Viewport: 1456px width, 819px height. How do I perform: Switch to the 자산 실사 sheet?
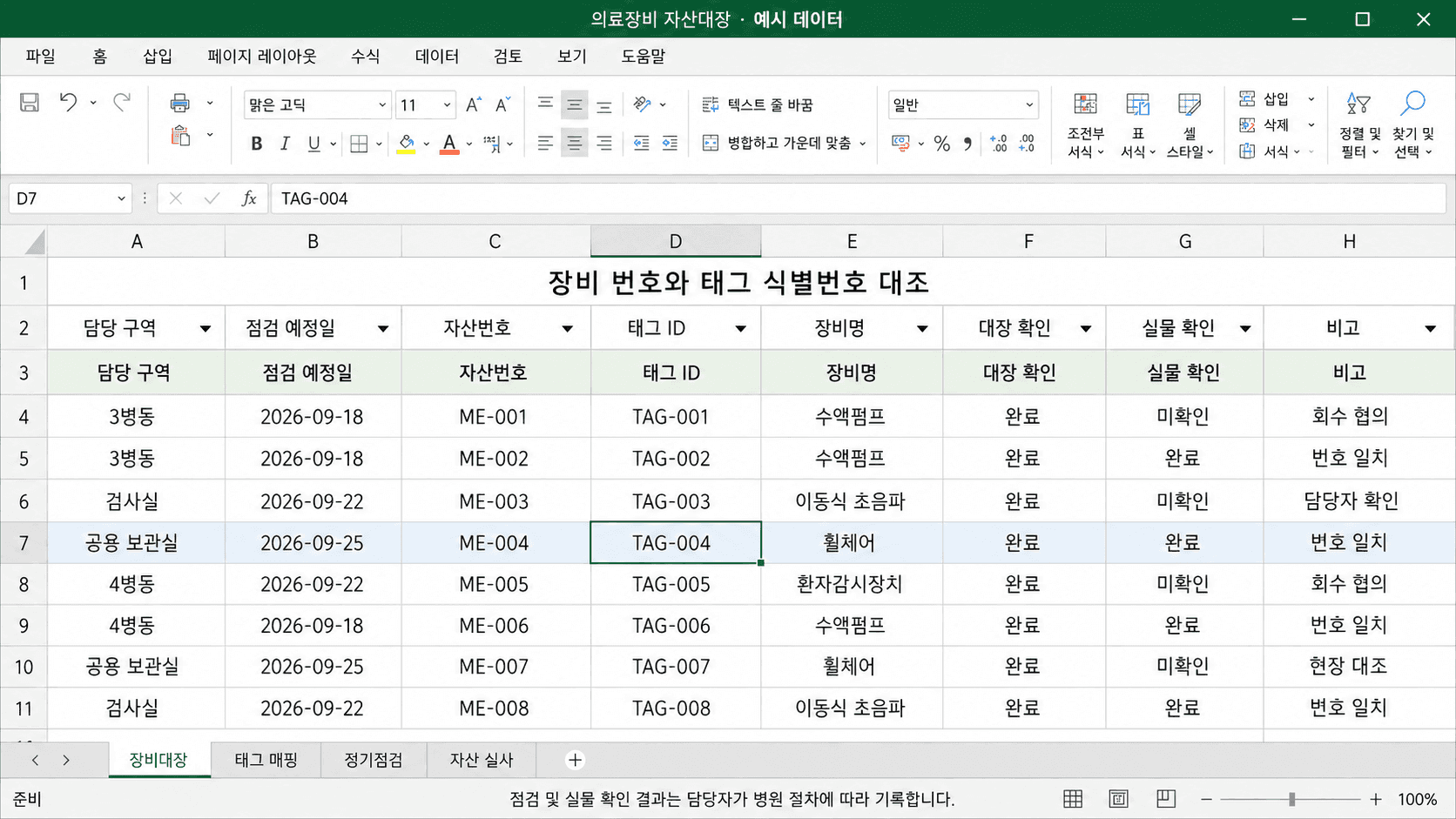pyautogui.click(x=482, y=760)
